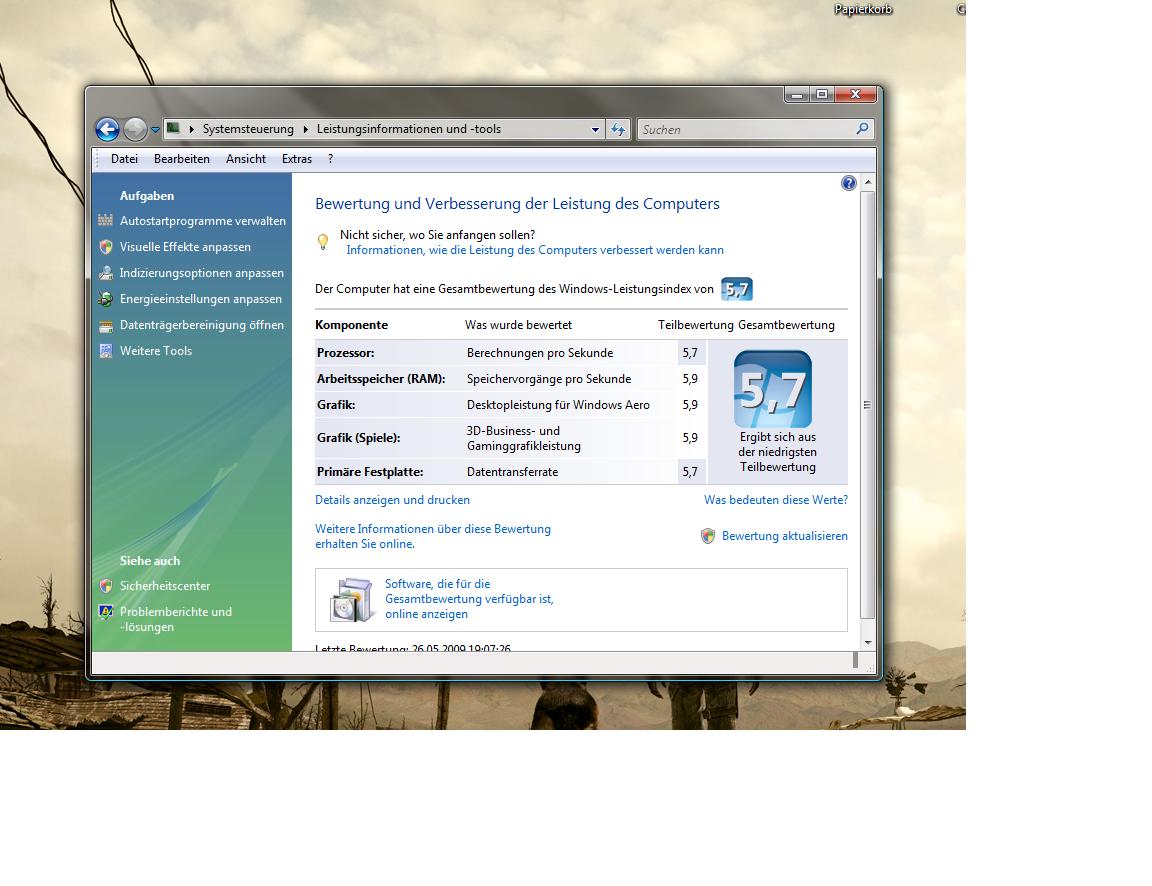Viewport: 1152px width, 886px height.
Task: Click the Indizierungsoptionen anpassen icon
Action: pyautogui.click(x=106, y=273)
